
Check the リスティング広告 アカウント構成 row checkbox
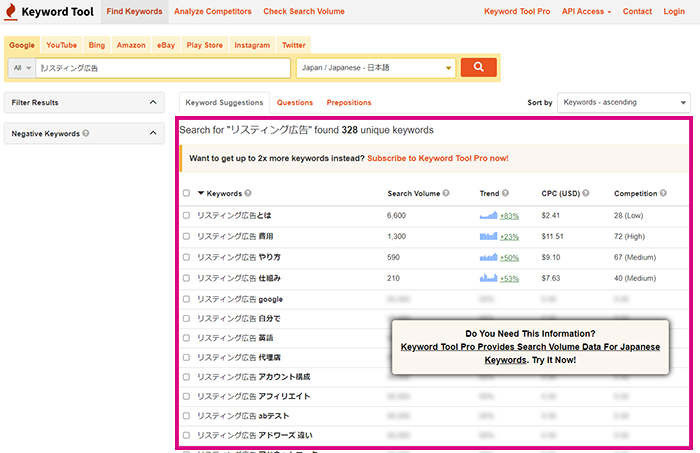[x=186, y=377]
